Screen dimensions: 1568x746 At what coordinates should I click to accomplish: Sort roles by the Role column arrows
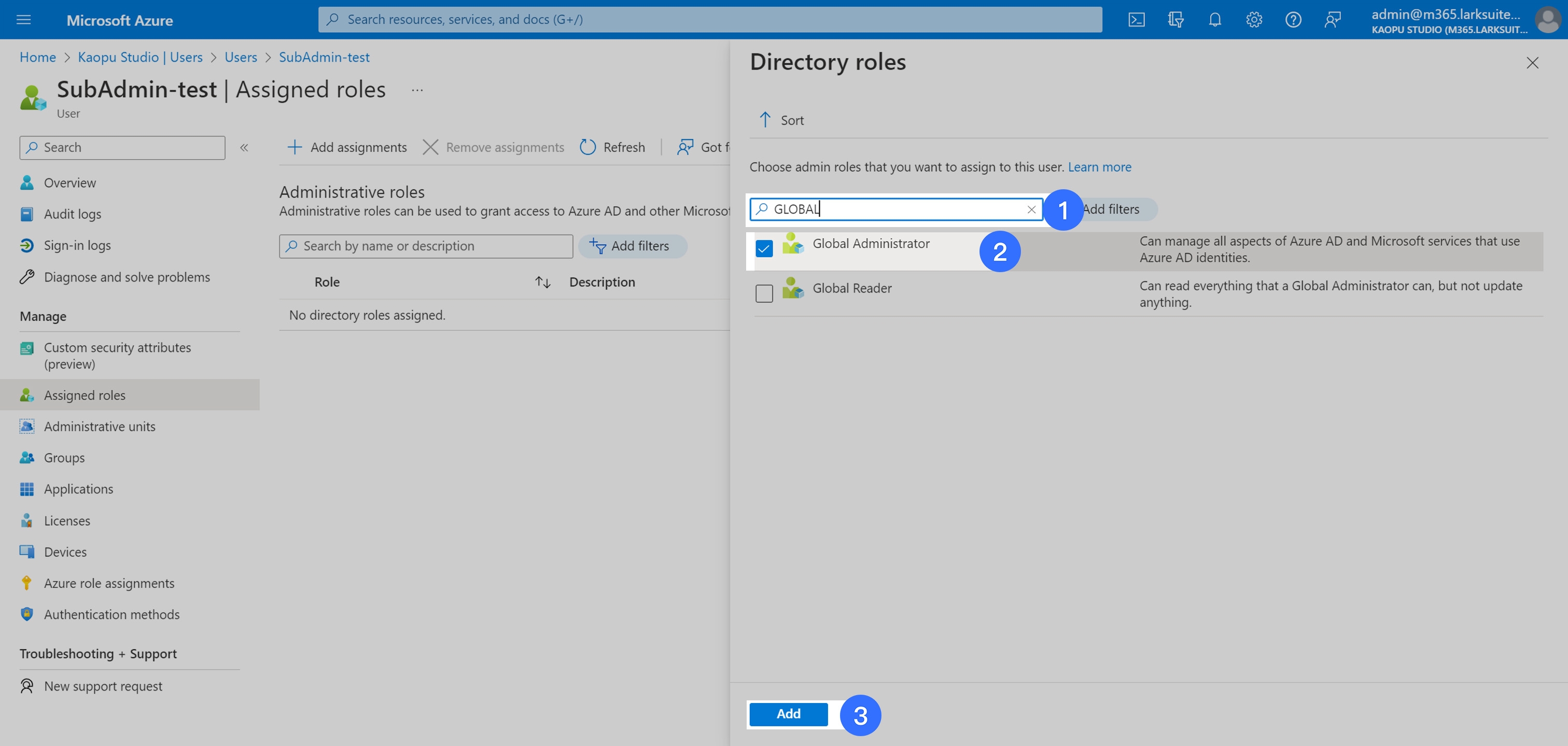point(542,283)
